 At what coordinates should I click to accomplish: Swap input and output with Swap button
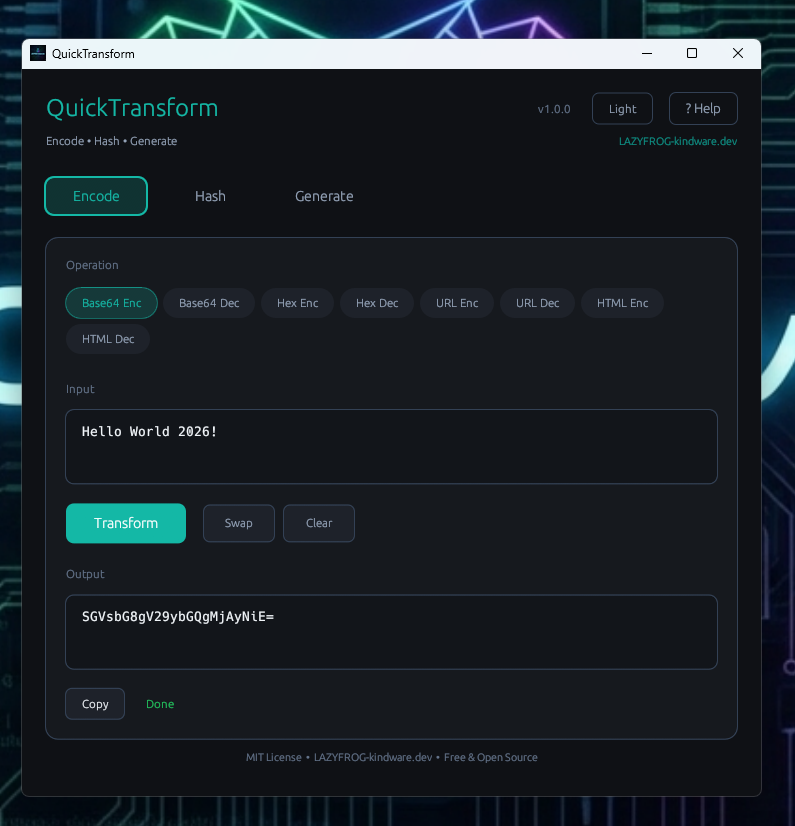(239, 523)
